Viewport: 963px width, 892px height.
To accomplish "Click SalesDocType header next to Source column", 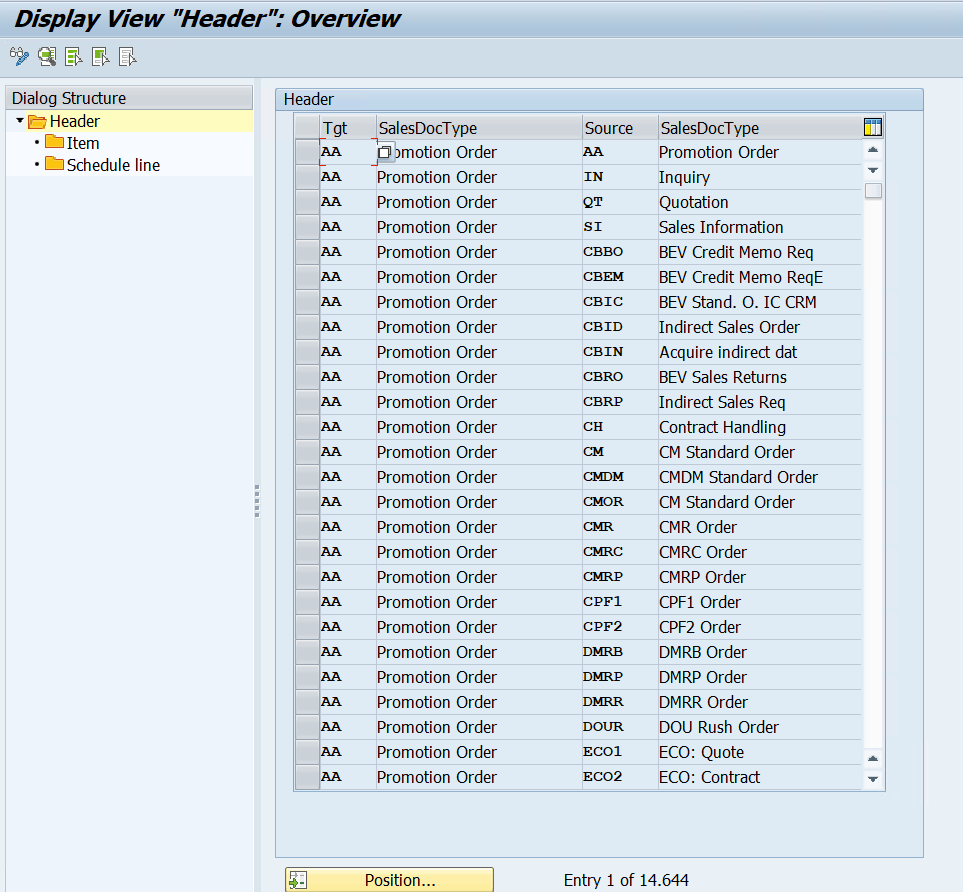I will (759, 128).
